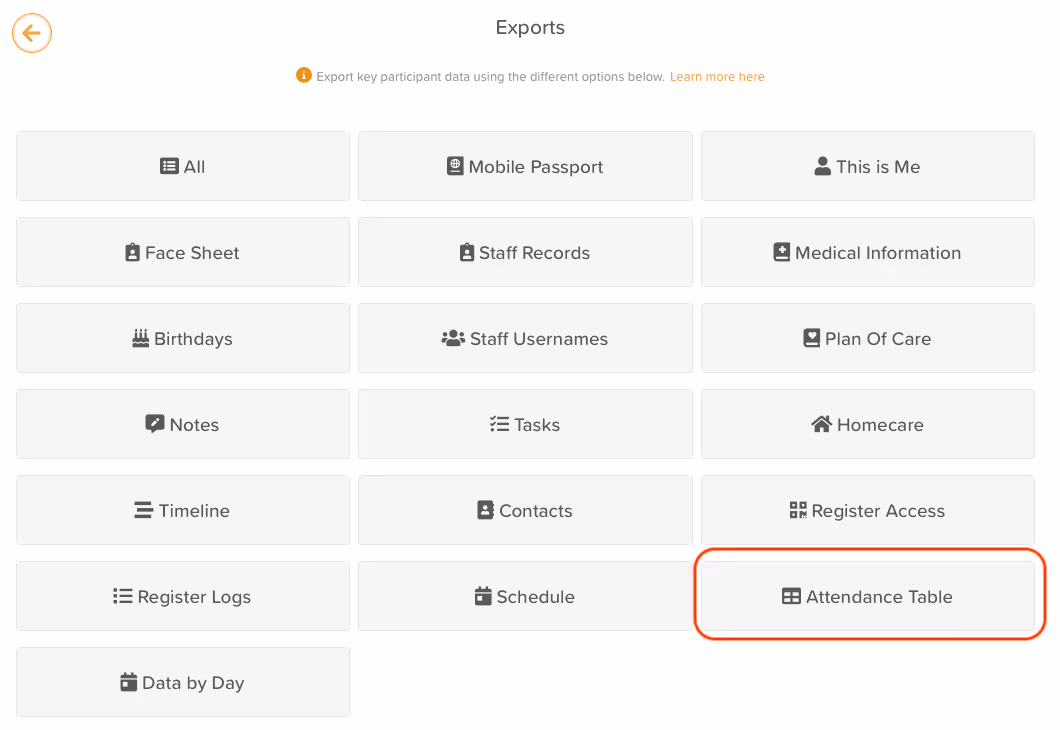Open the Plan Of Care export
Screen dimensions: 1060x730
tap(867, 338)
